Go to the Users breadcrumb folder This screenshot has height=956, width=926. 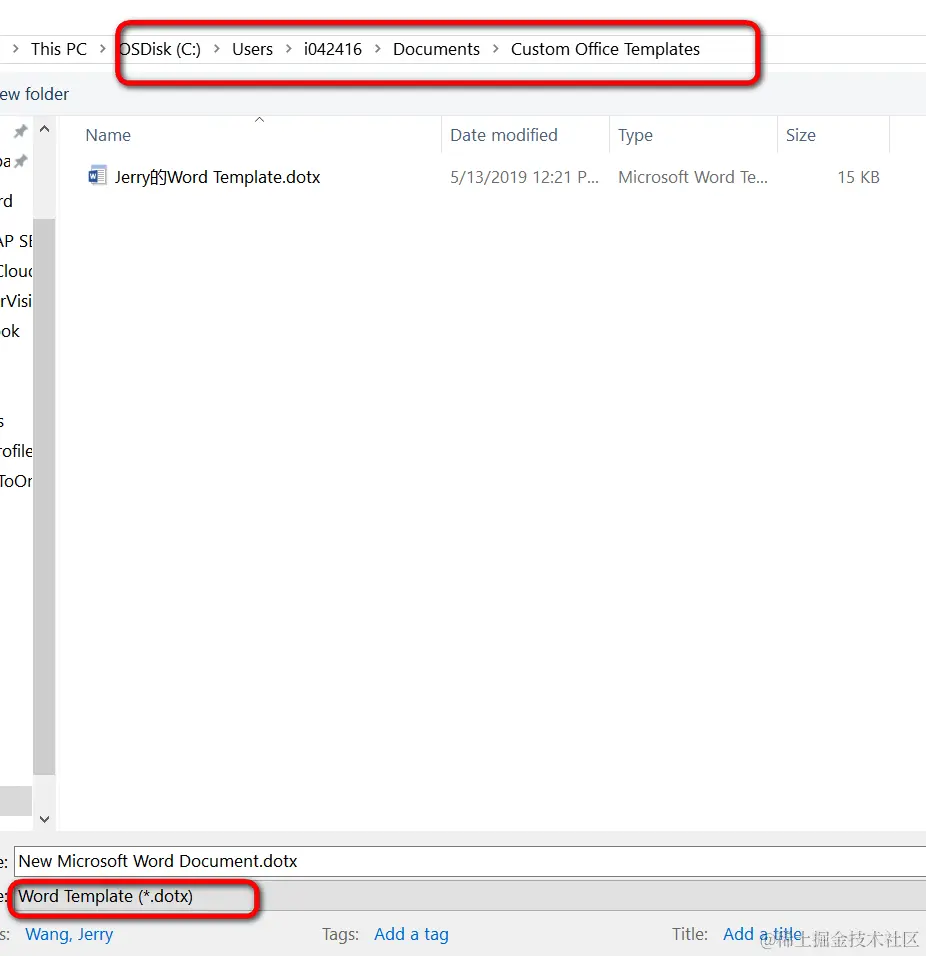pyautogui.click(x=252, y=49)
